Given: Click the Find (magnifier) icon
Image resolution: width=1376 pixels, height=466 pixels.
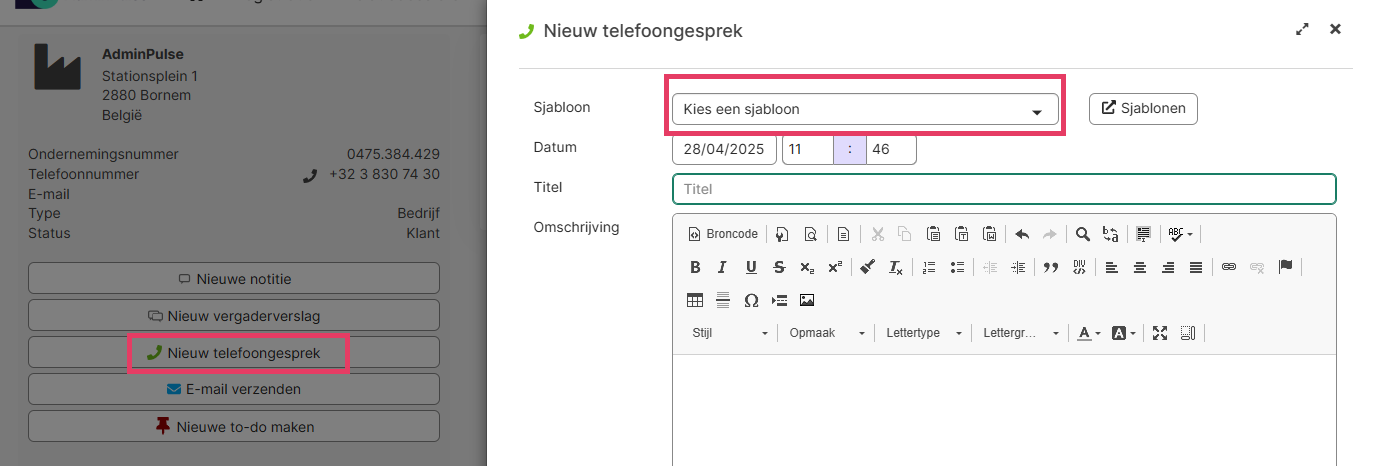Looking at the screenshot, I should point(1082,234).
